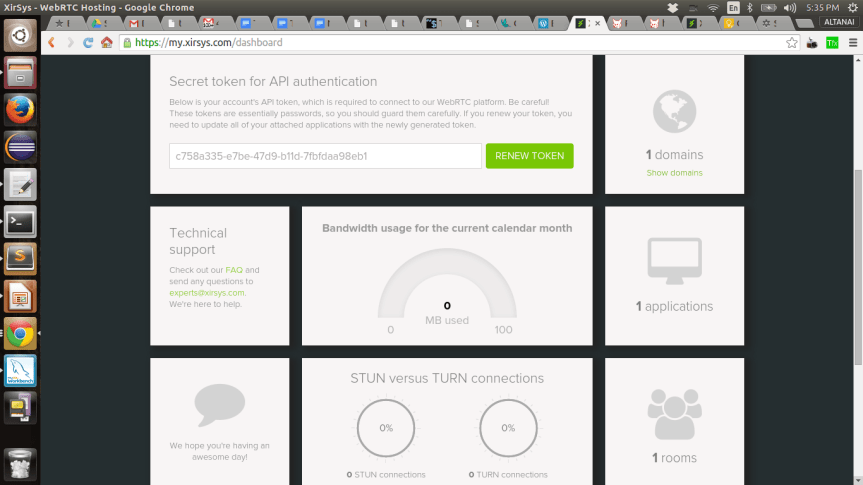Click the RENEW TOKEN button
The image size is (863, 485).
click(529, 156)
